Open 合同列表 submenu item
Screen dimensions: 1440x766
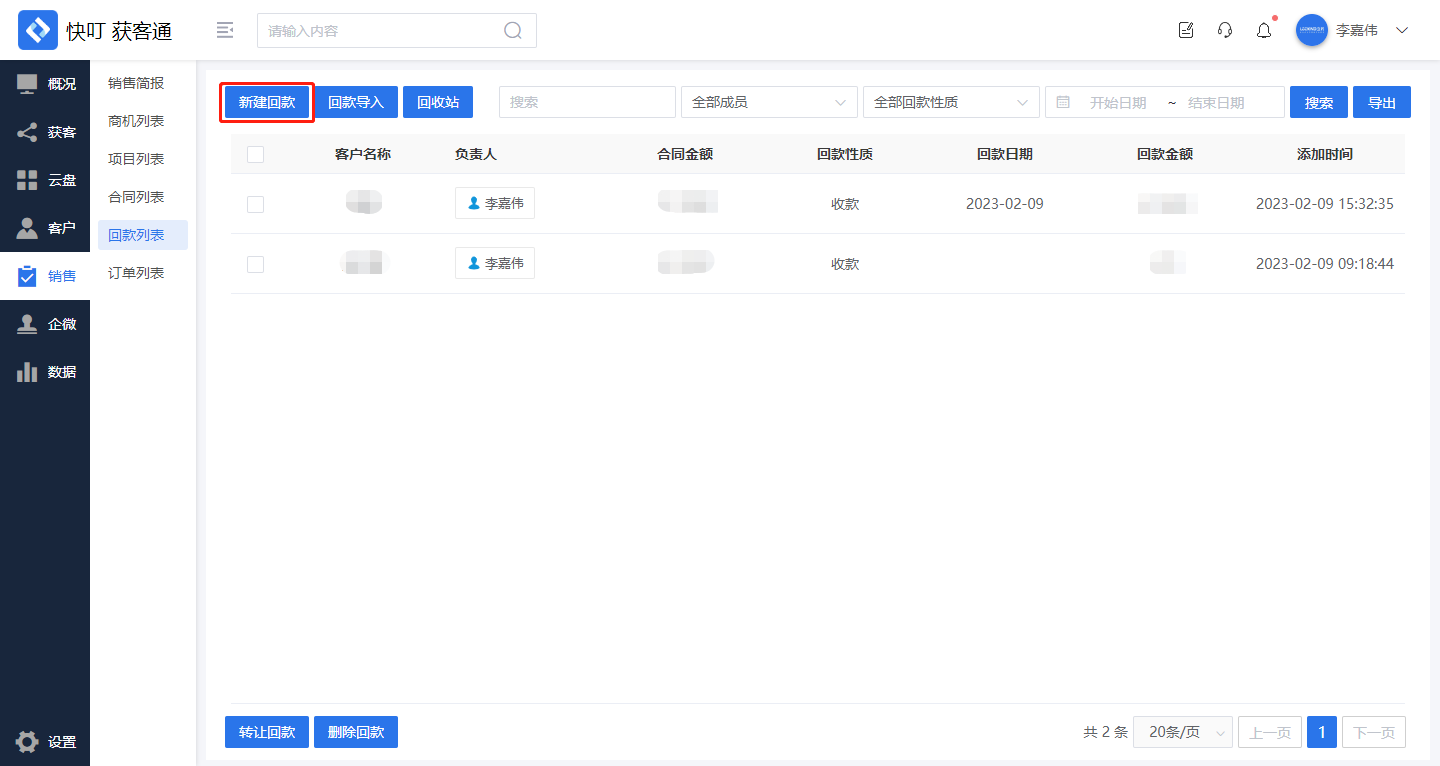click(143, 197)
